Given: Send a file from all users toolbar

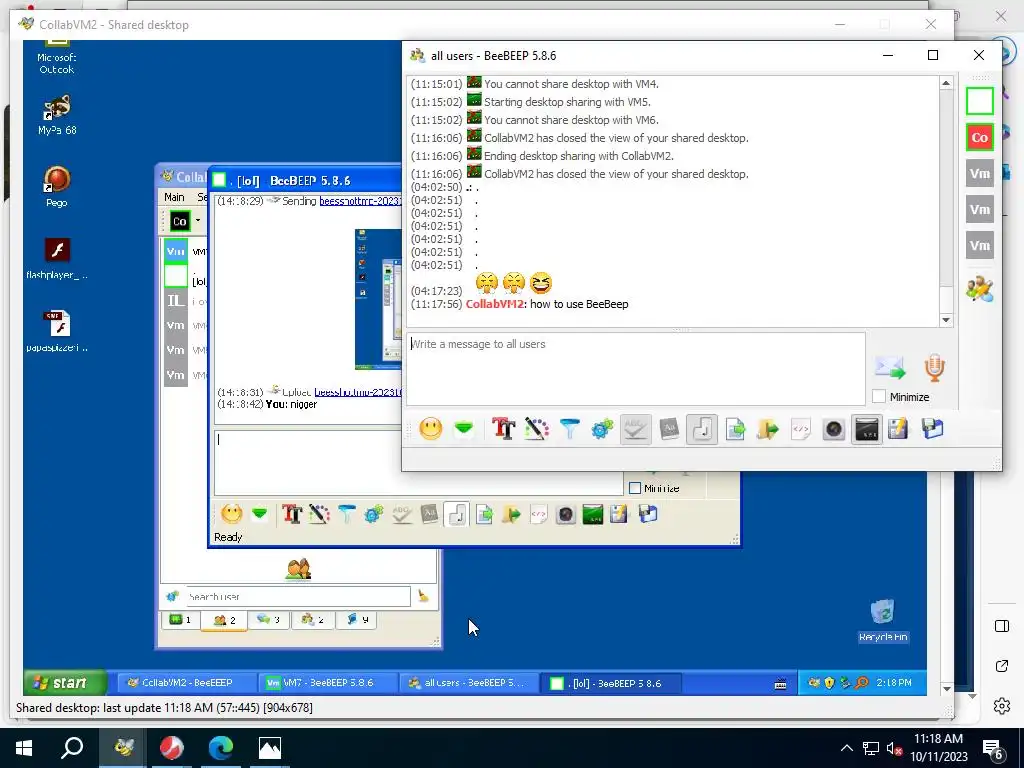Looking at the screenshot, I should [x=735, y=429].
